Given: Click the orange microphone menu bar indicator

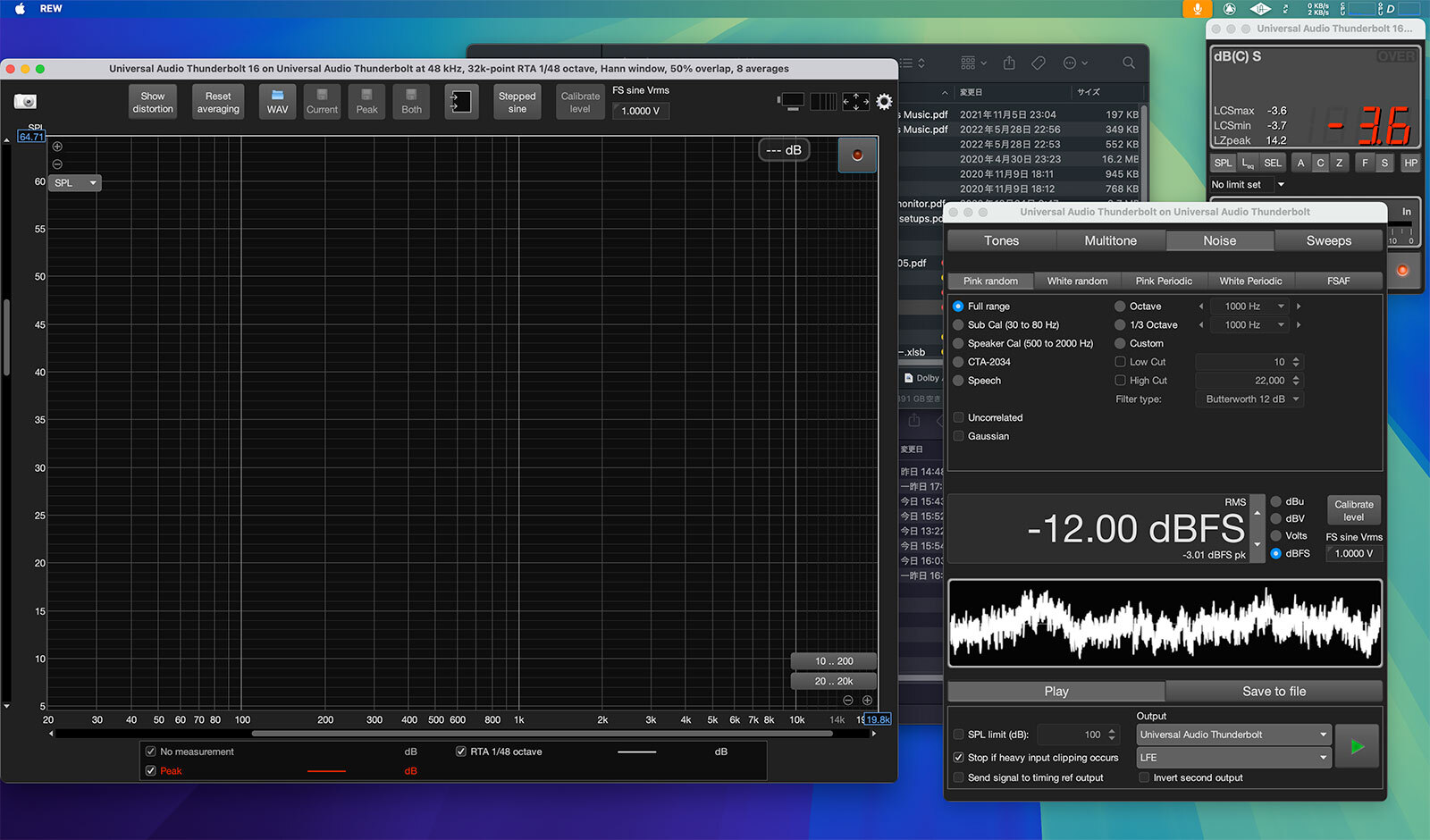Looking at the screenshot, I should pos(1197,9).
